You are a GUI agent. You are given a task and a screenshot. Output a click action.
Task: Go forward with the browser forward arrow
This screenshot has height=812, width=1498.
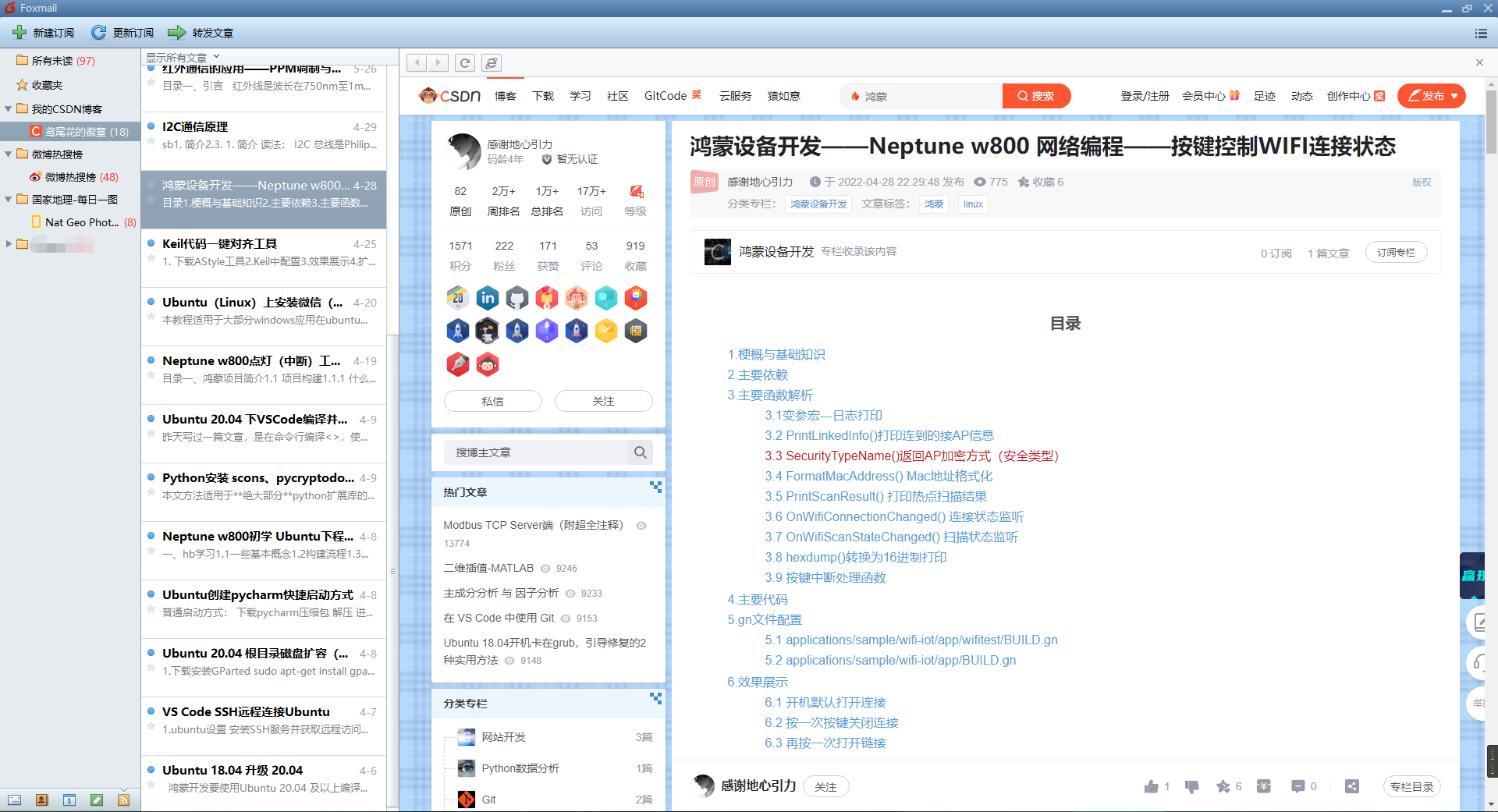[438, 62]
